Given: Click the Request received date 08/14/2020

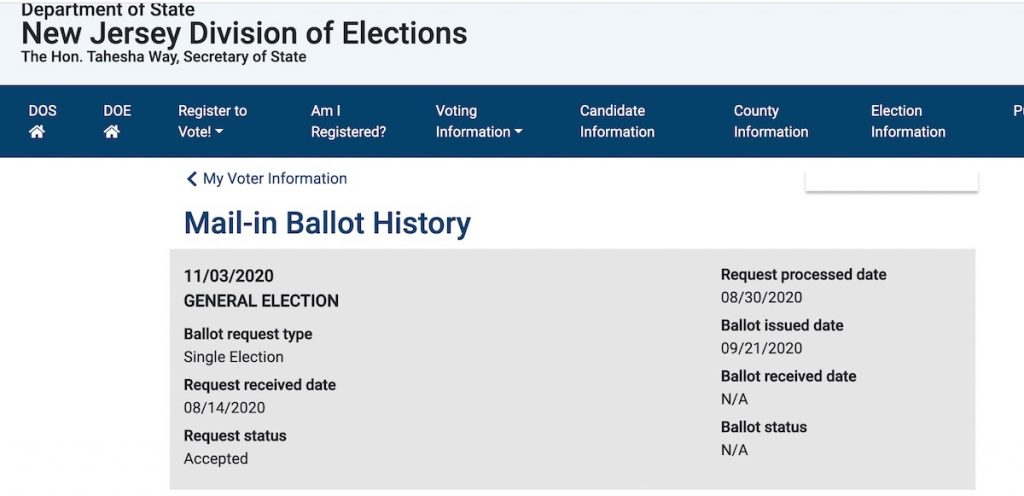Looking at the screenshot, I should 224,407.
